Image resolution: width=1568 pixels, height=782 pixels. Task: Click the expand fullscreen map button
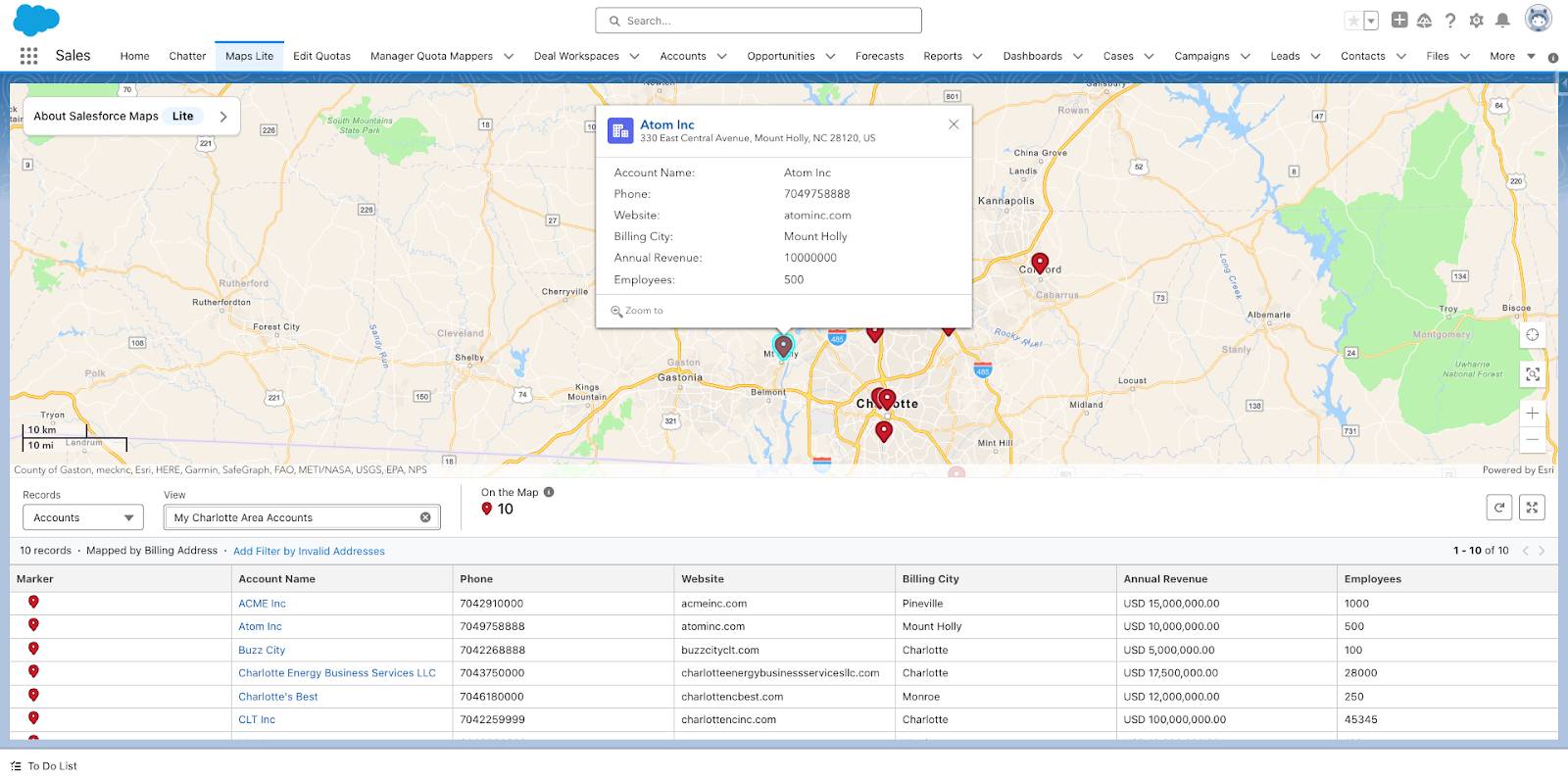[x=1532, y=507]
